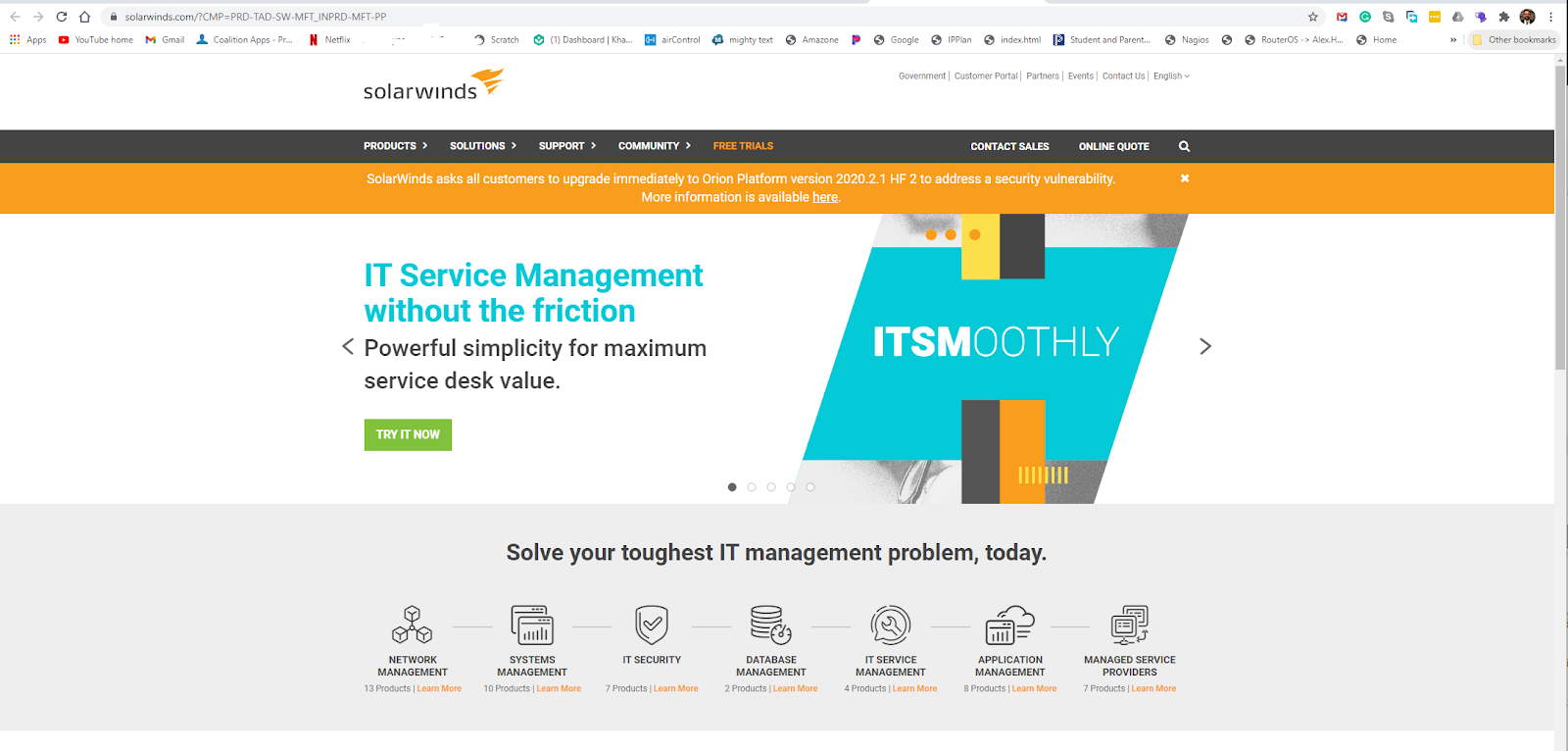Learn More under Systems Management
The height and width of the screenshot is (751, 1568).
[x=559, y=689]
